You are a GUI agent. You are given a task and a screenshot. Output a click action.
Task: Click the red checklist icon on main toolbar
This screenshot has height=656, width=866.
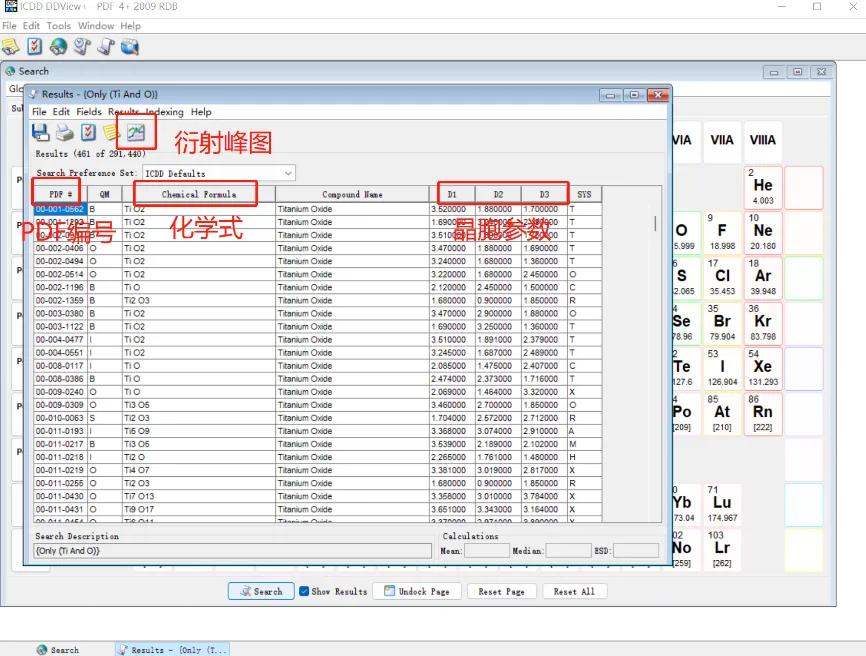point(33,46)
